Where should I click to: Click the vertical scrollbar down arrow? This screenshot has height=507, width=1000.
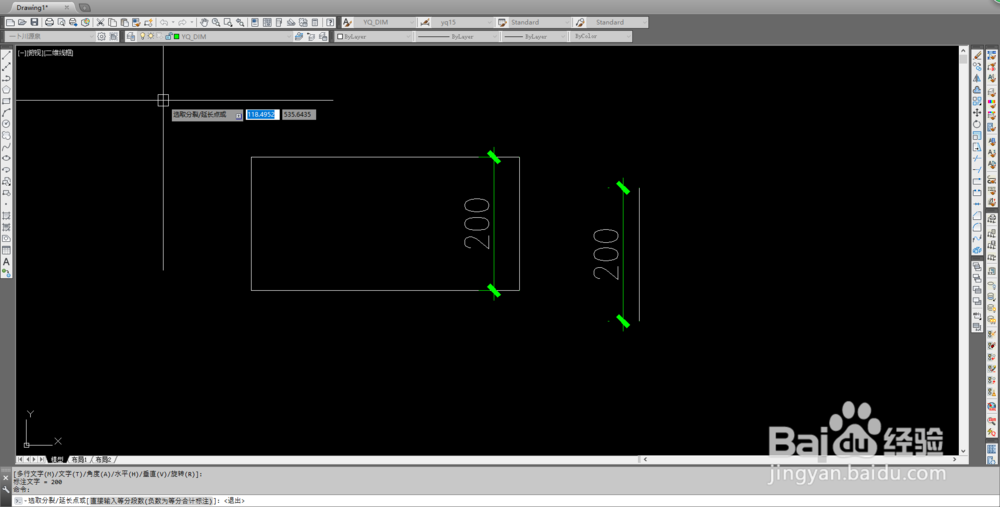point(963,451)
